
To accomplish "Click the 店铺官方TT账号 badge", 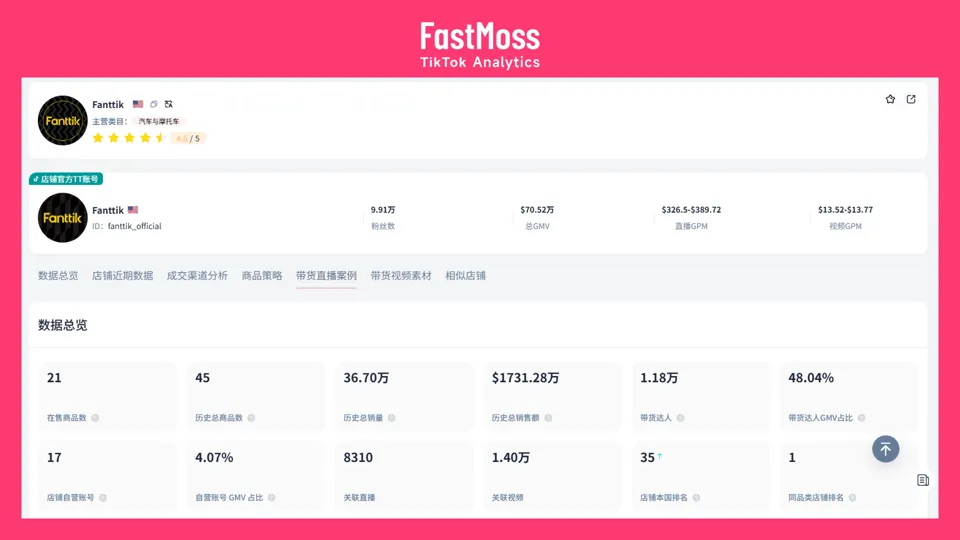I will point(66,179).
